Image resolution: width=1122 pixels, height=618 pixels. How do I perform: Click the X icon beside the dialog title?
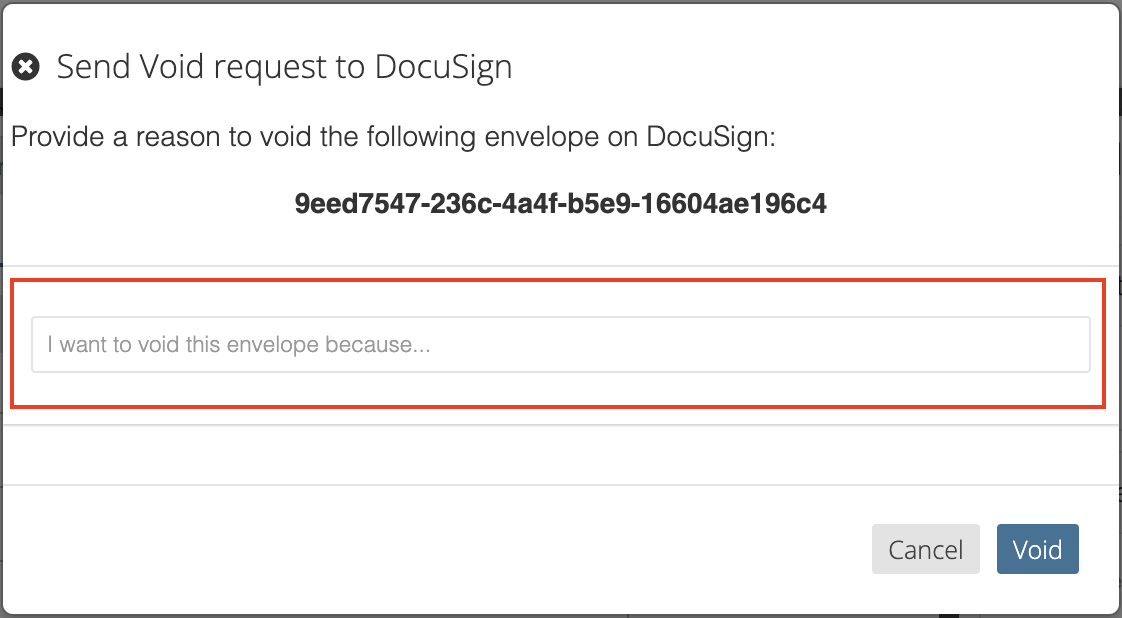pos(26,67)
